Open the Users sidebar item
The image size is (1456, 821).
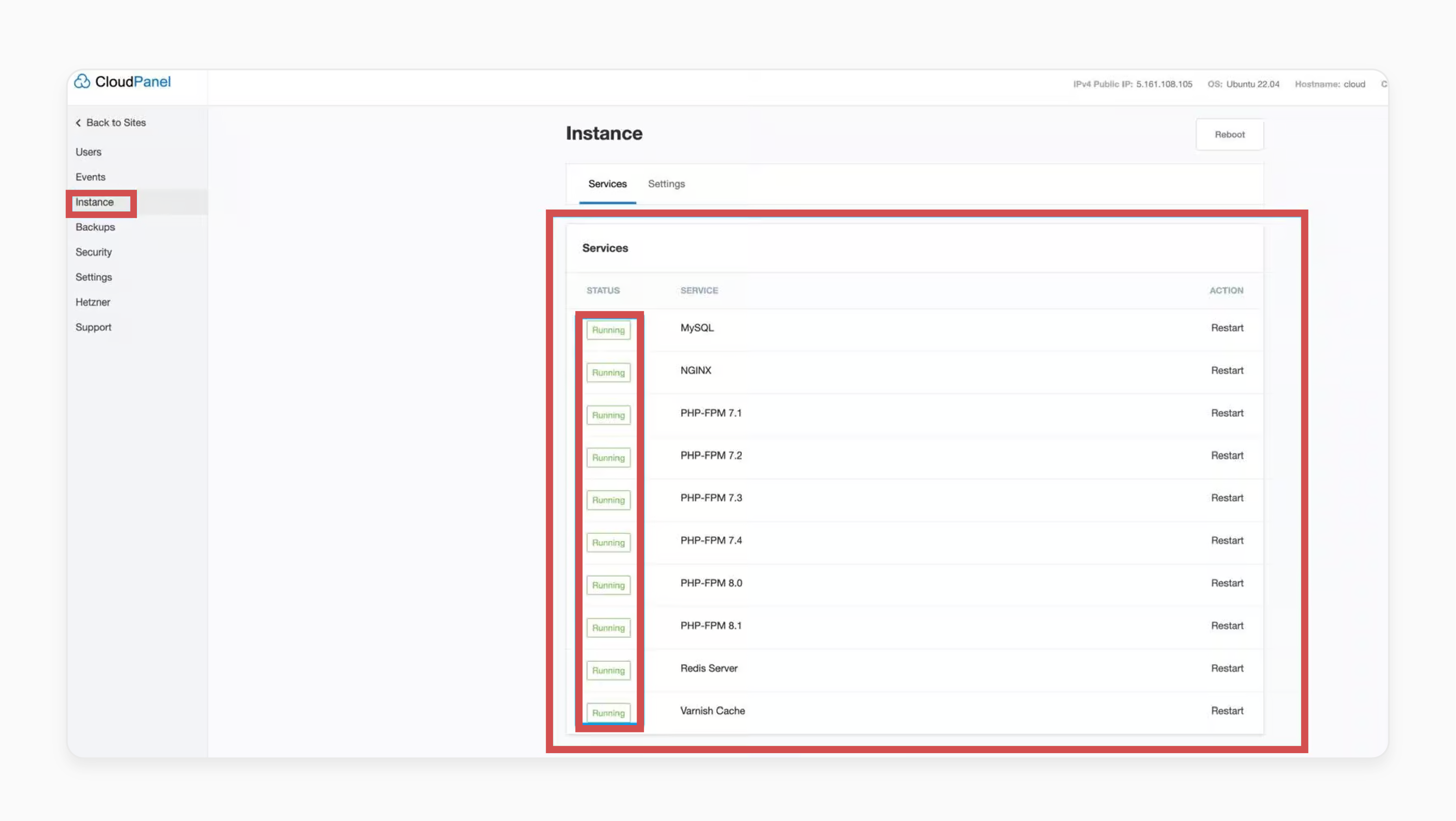pyautogui.click(x=88, y=152)
